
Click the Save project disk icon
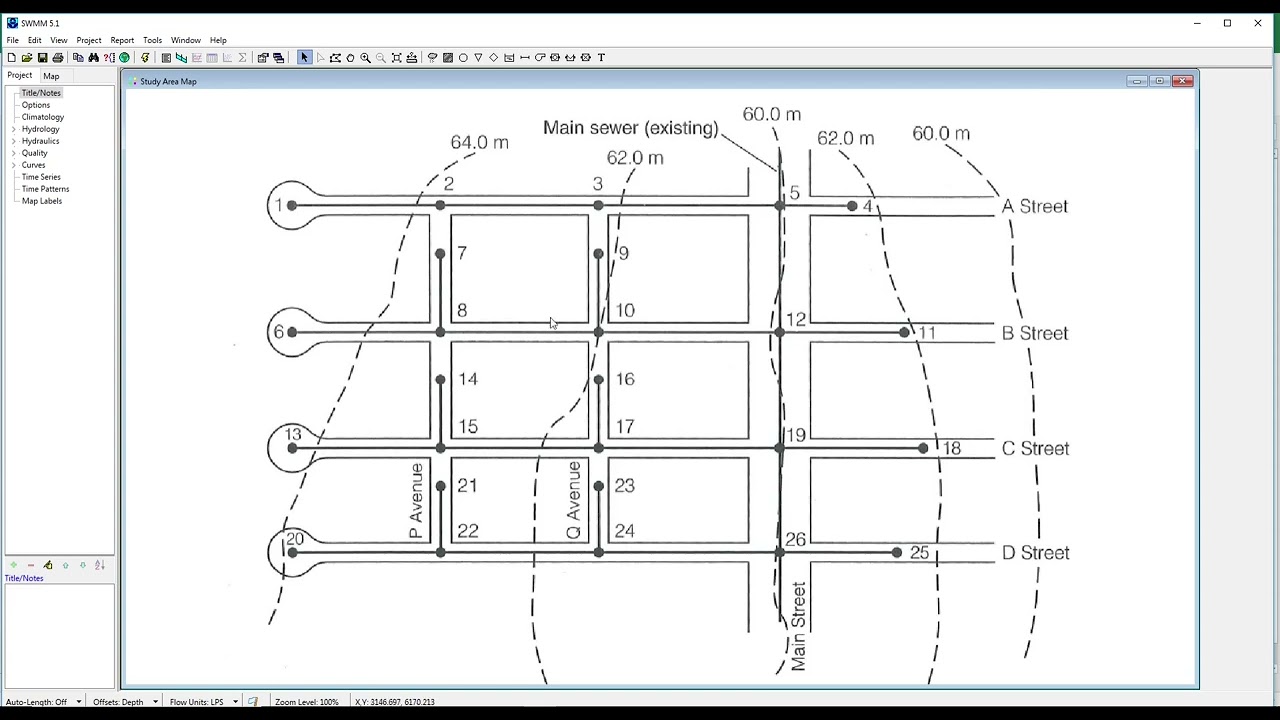tap(42, 58)
